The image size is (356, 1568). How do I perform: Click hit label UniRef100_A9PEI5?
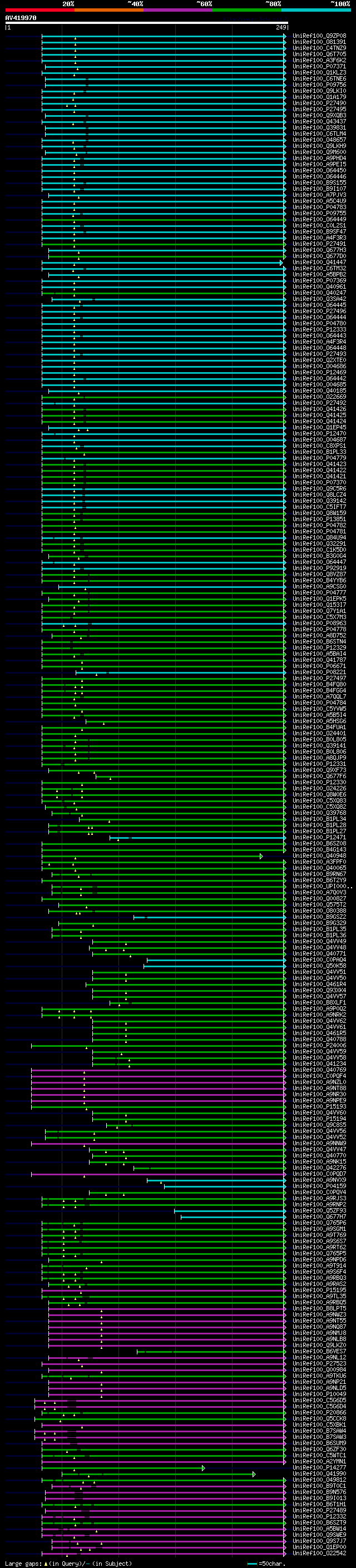pos(319,164)
